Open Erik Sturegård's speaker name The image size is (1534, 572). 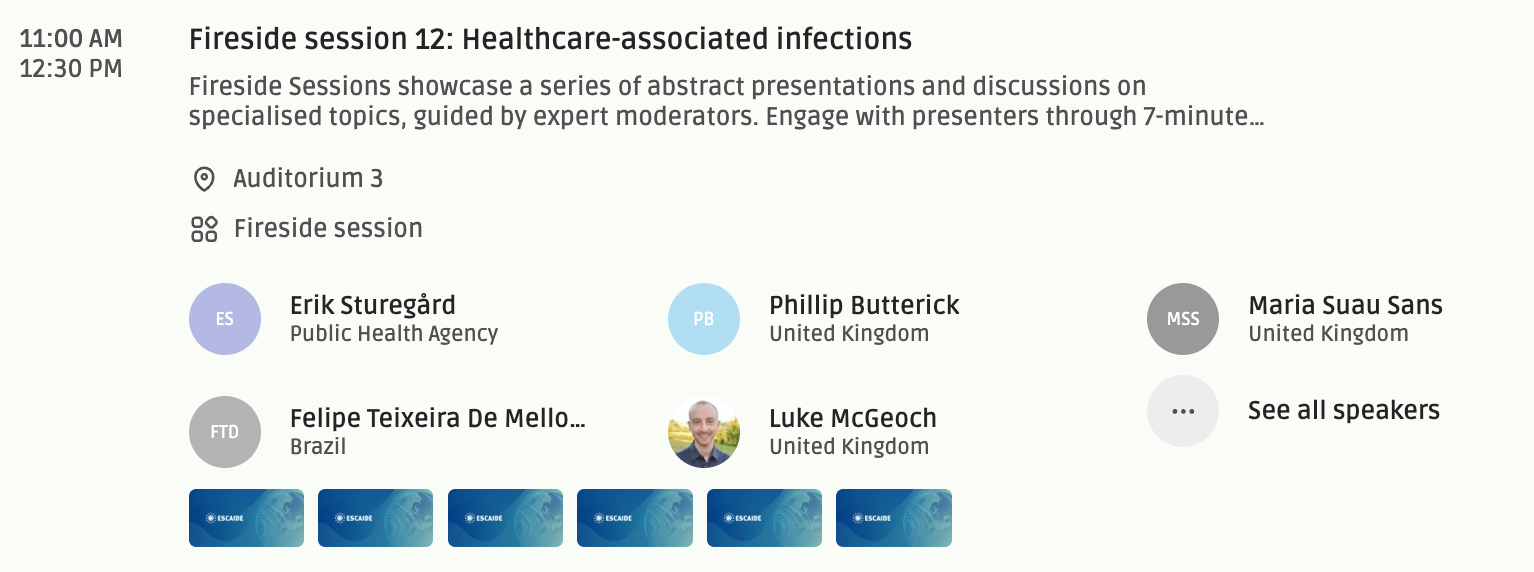click(372, 305)
